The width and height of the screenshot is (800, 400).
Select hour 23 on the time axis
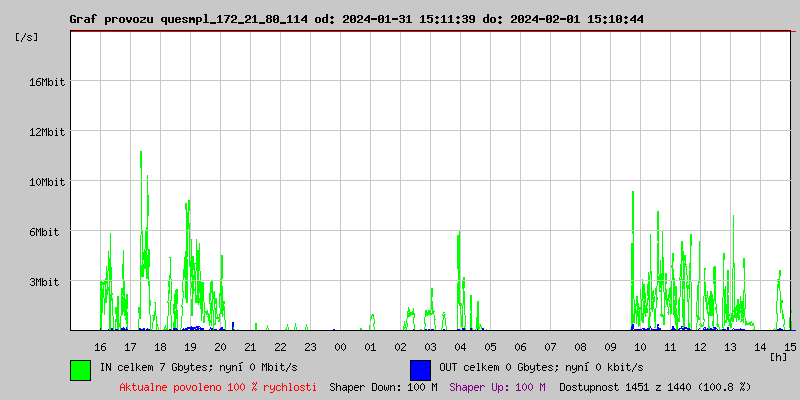(x=310, y=346)
